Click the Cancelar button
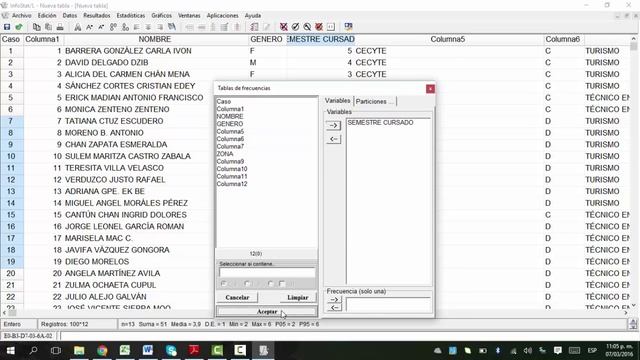Screen dimensions: 640x360 (x=237, y=298)
